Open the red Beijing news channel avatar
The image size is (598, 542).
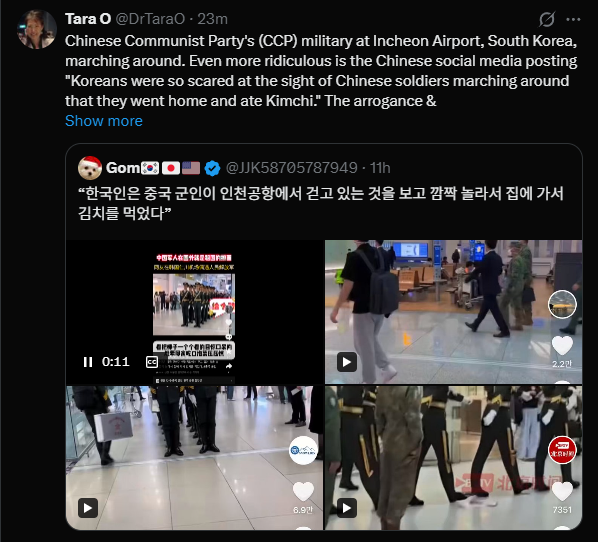coord(562,450)
